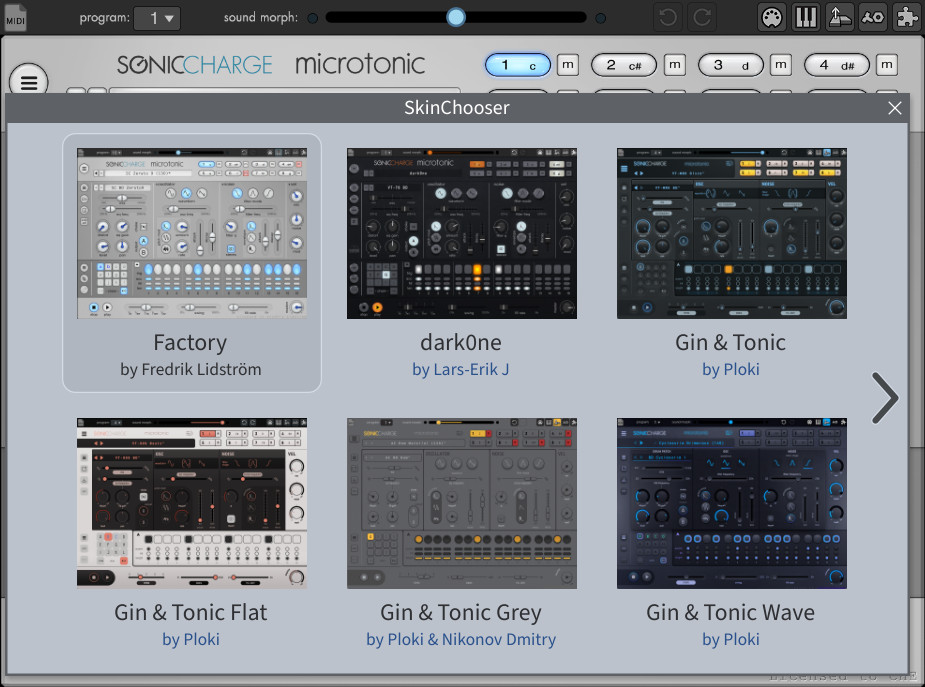Open the program number dropdown
This screenshot has width=925, height=687.
pos(157,18)
